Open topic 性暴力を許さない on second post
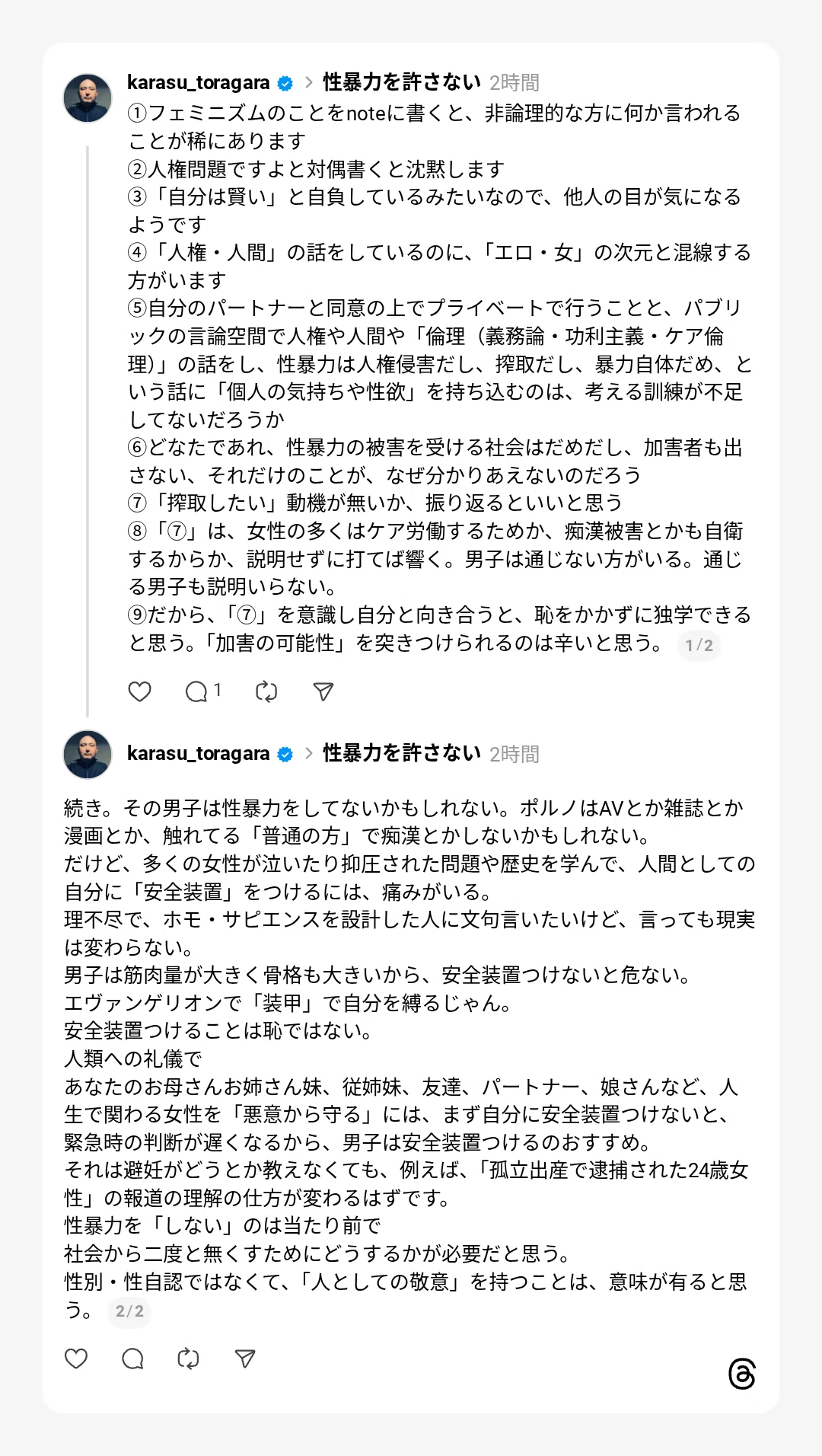This screenshot has height=1456, width=822. coord(402,753)
